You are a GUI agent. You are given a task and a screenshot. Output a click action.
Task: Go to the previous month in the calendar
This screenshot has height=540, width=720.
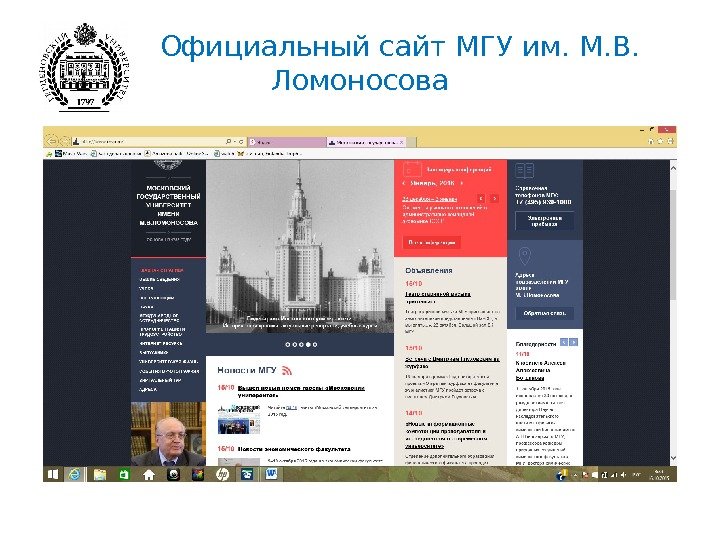pyautogui.click(x=404, y=183)
